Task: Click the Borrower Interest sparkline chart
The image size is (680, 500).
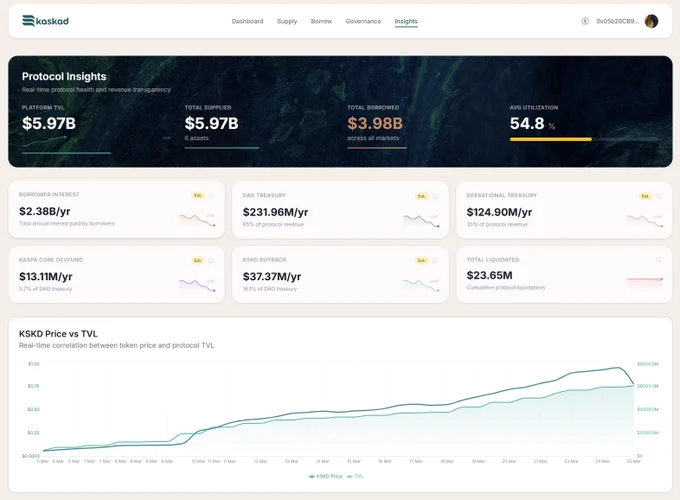Action: [x=197, y=220]
